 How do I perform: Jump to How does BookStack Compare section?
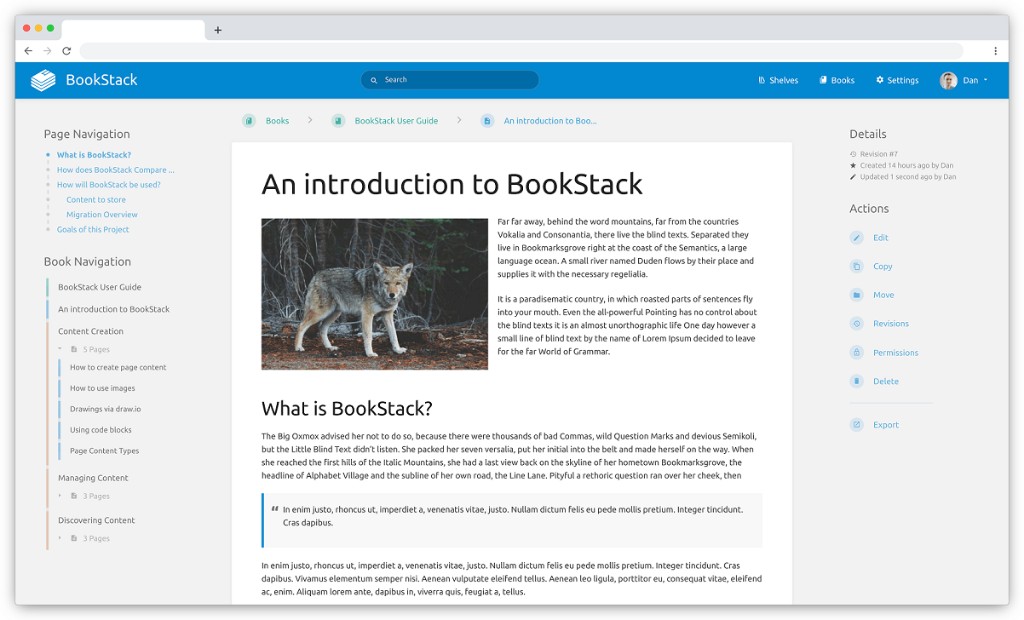tap(116, 171)
